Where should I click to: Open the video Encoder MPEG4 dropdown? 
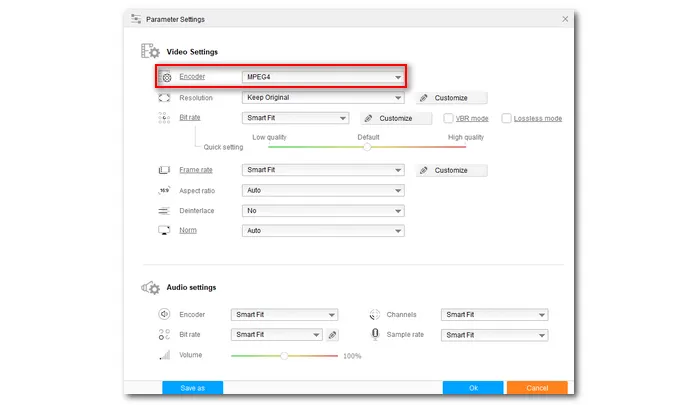click(323, 77)
